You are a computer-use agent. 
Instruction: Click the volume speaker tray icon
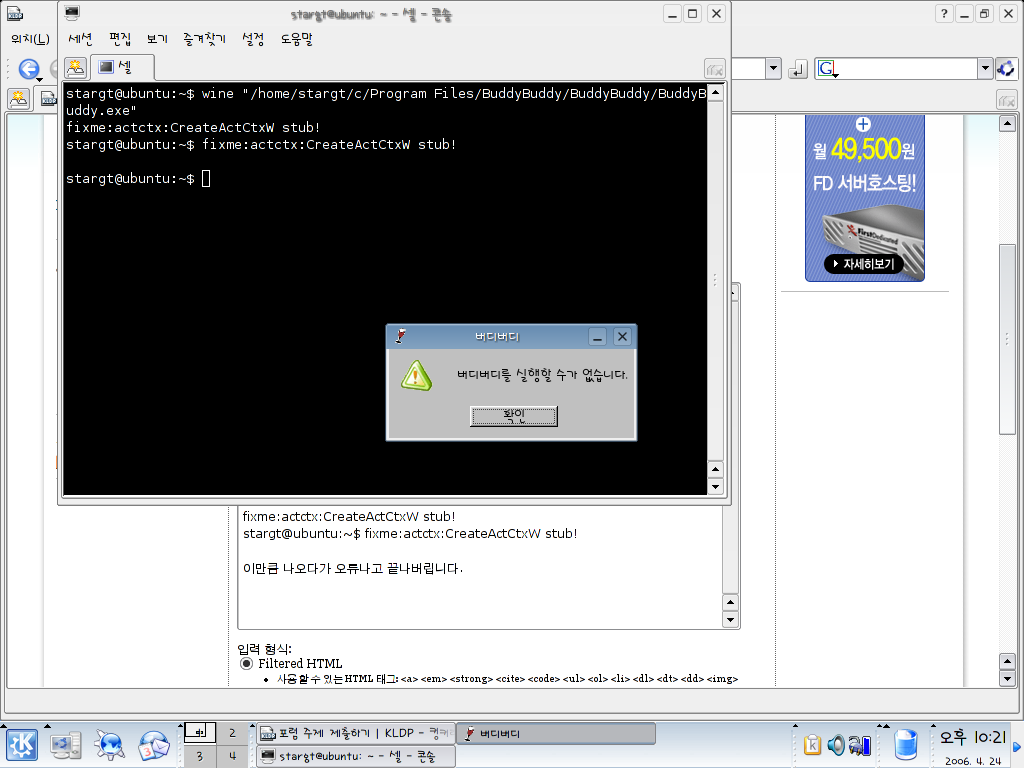coord(837,744)
